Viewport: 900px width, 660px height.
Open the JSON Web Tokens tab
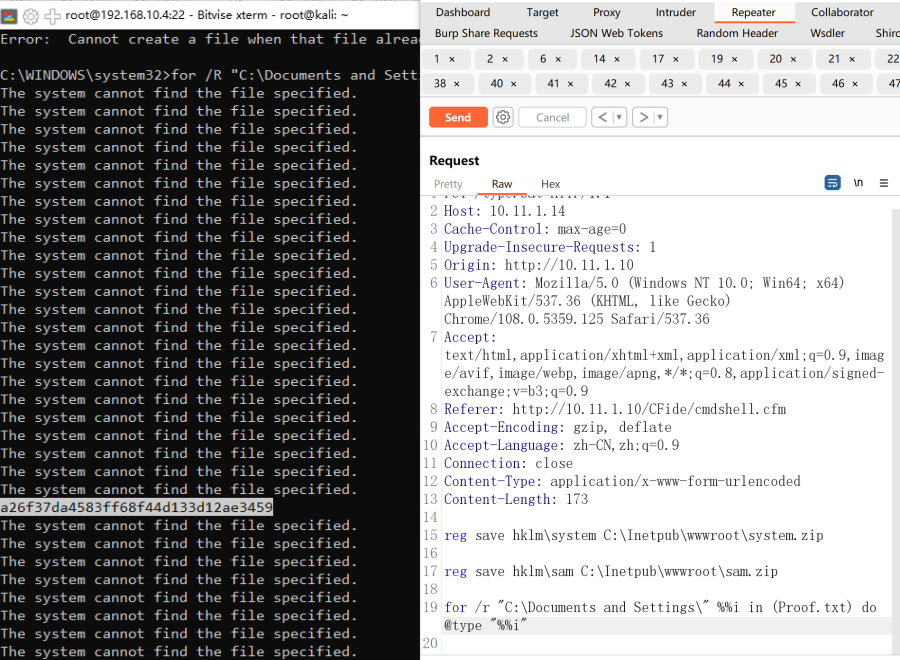(x=616, y=33)
